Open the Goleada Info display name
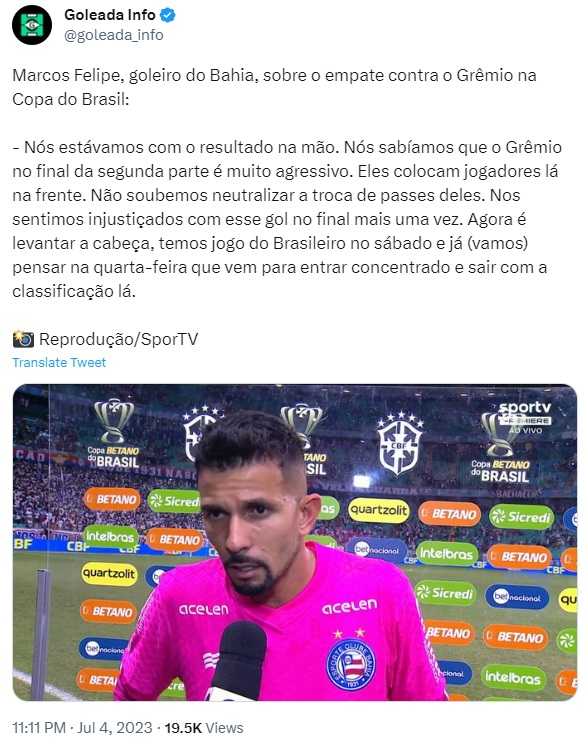This screenshot has height=744, width=586. tap(110, 15)
